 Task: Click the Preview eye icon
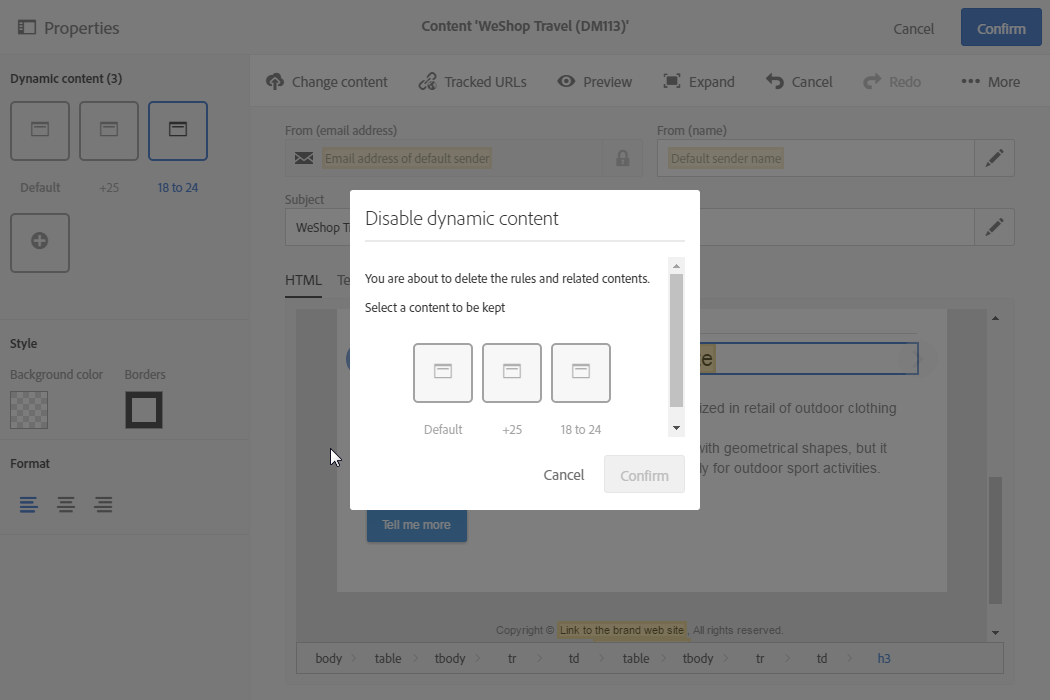[567, 82]
